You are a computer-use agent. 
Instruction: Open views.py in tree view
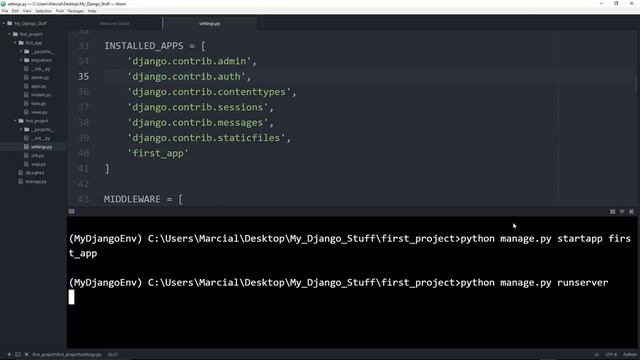36,112
